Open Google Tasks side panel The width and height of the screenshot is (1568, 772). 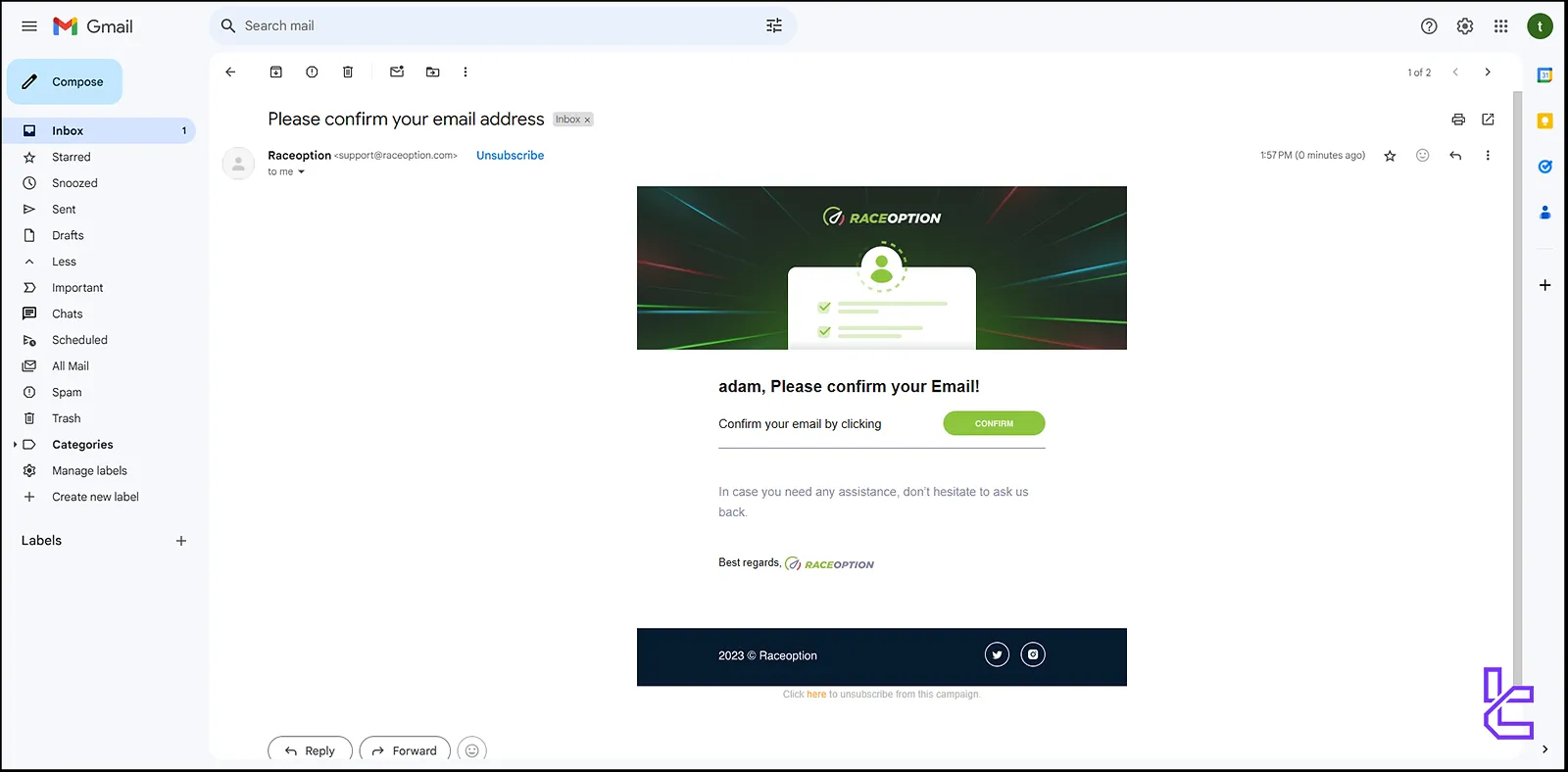(x=1544, y=167)
